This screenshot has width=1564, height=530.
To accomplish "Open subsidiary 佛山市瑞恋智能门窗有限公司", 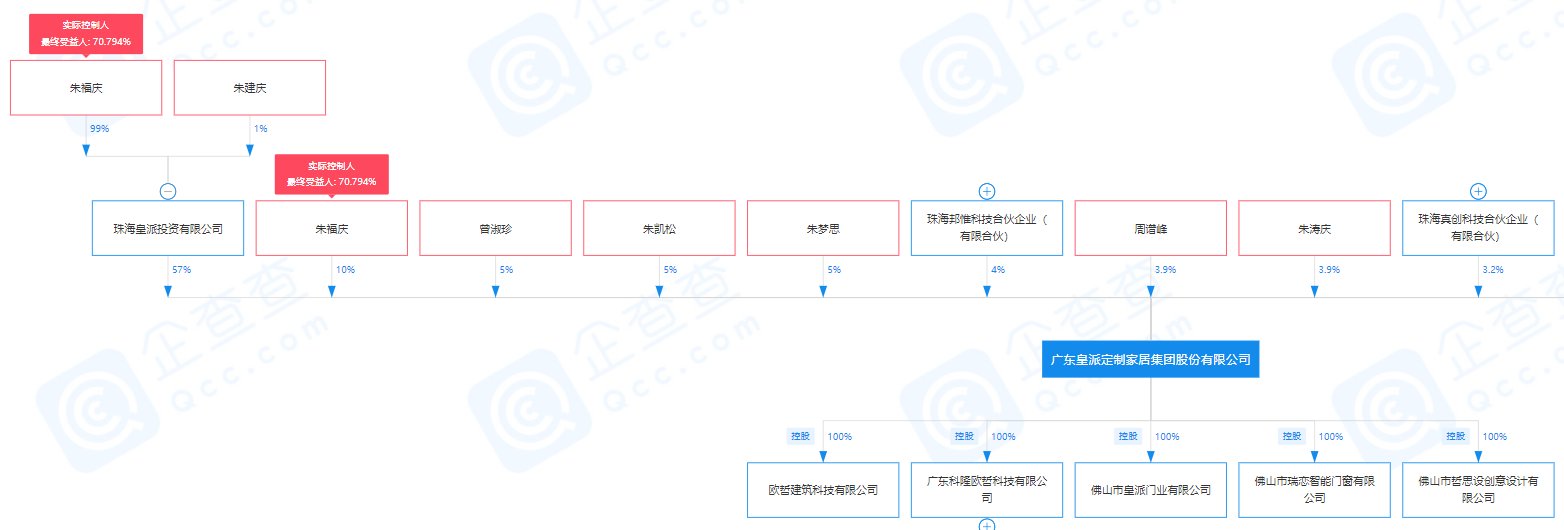I will [1314, 490].
